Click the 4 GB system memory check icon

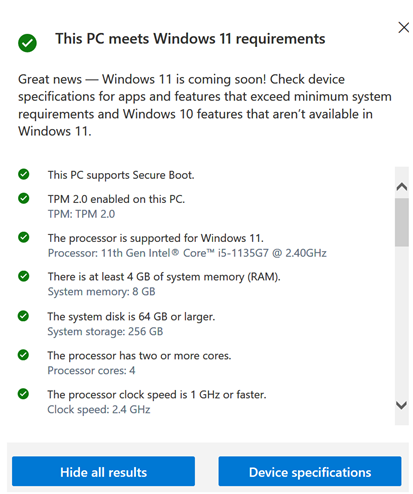coord(24,276)
